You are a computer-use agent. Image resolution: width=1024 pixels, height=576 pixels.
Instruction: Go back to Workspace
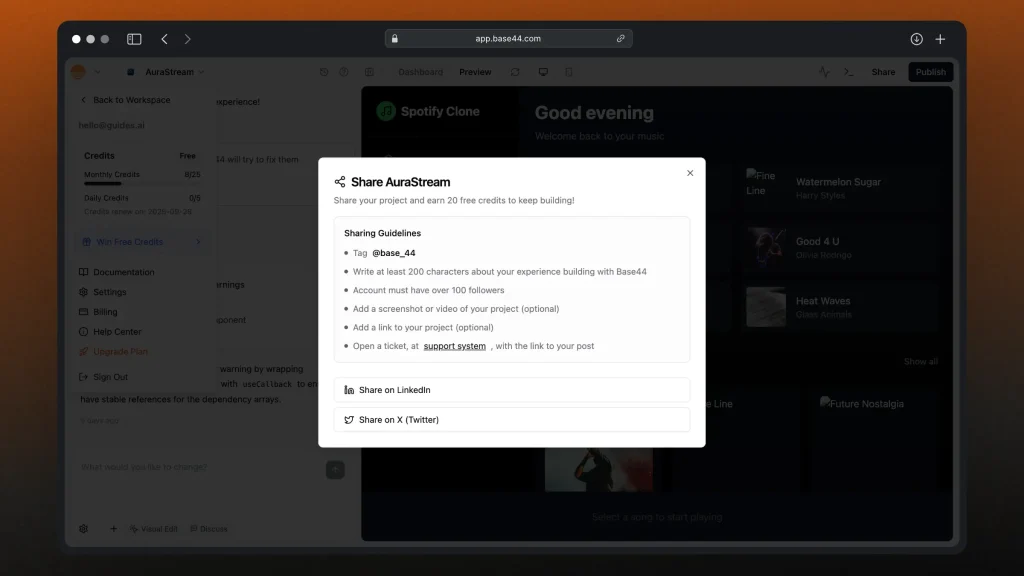[125, 100]
